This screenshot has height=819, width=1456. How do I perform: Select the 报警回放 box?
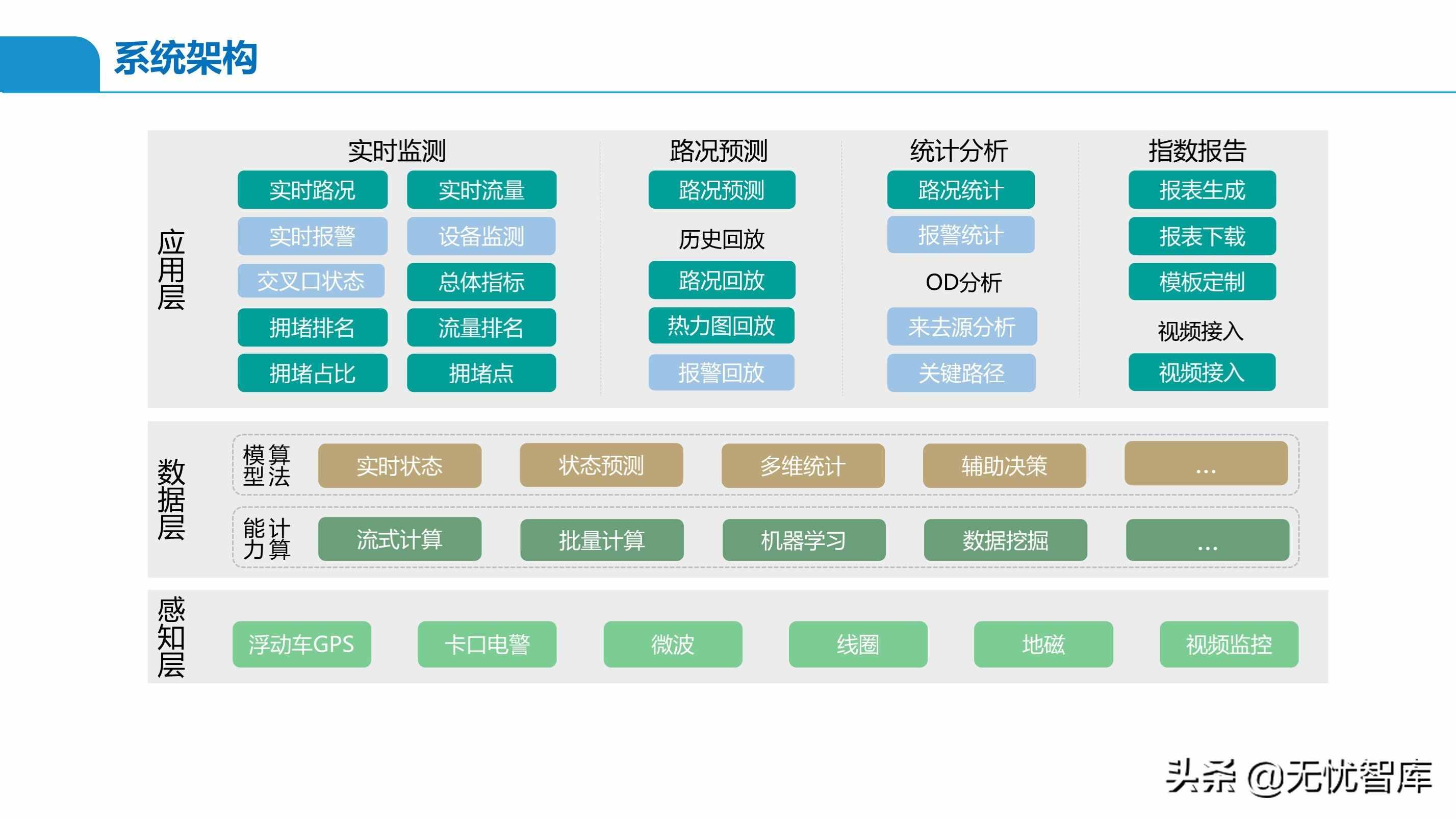tap(721, 372)
